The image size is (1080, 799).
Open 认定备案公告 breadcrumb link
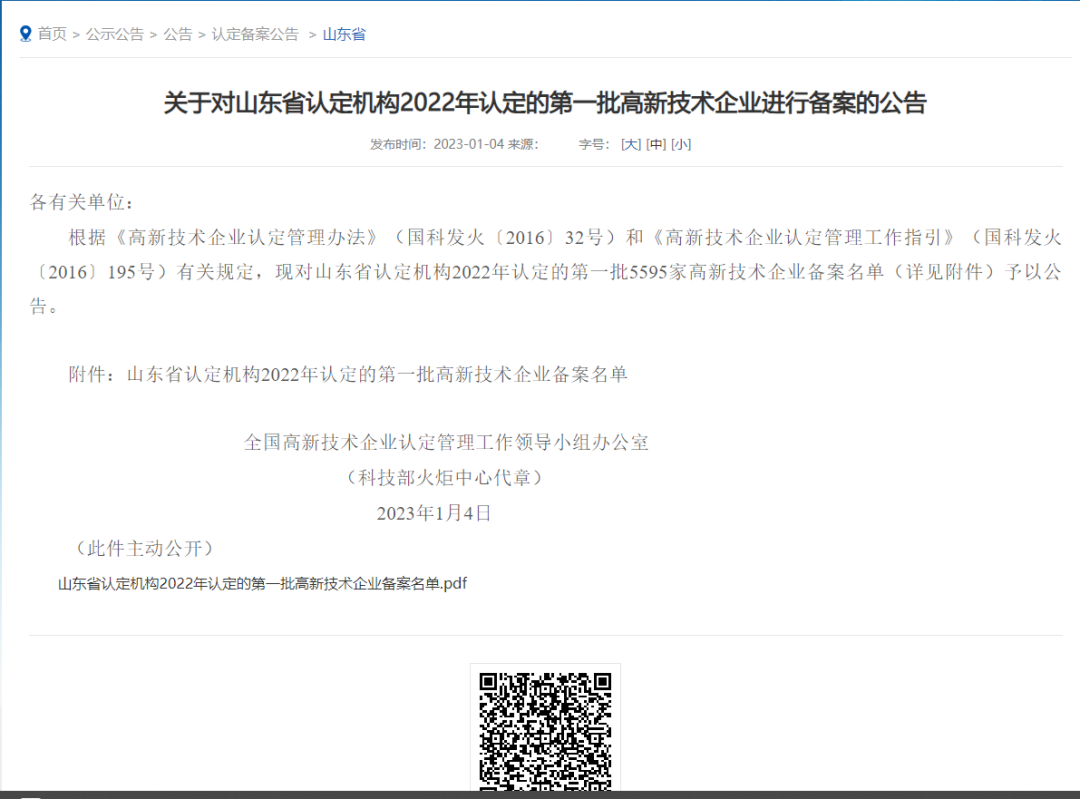tap(255, 34)
